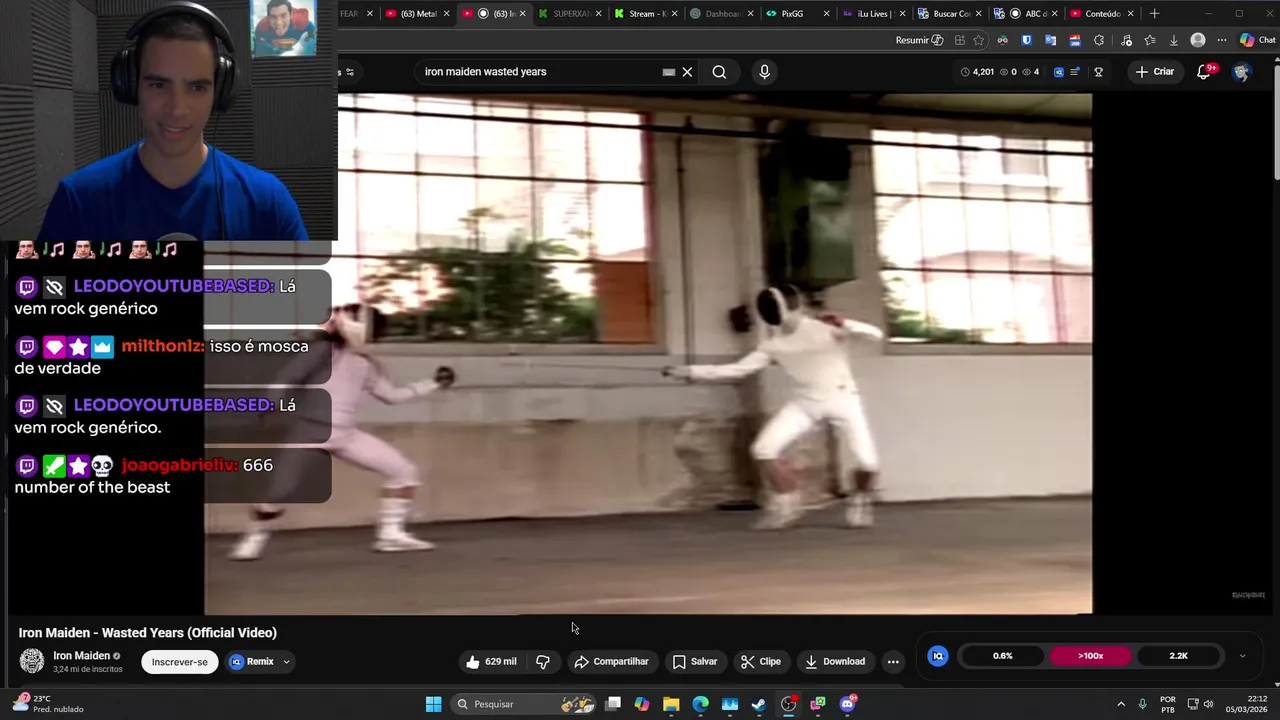Close the PixGG tab
The image size is (1280, 720).
826,14
